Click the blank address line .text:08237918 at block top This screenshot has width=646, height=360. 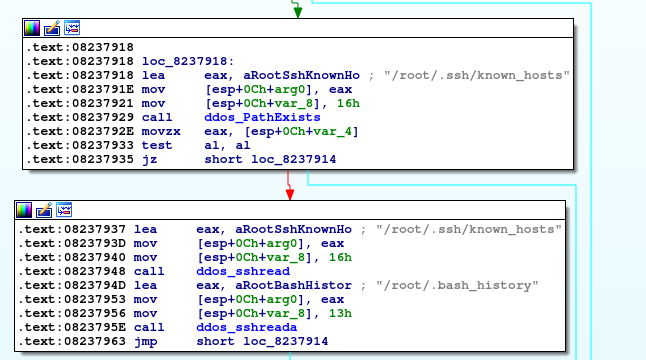80,47
